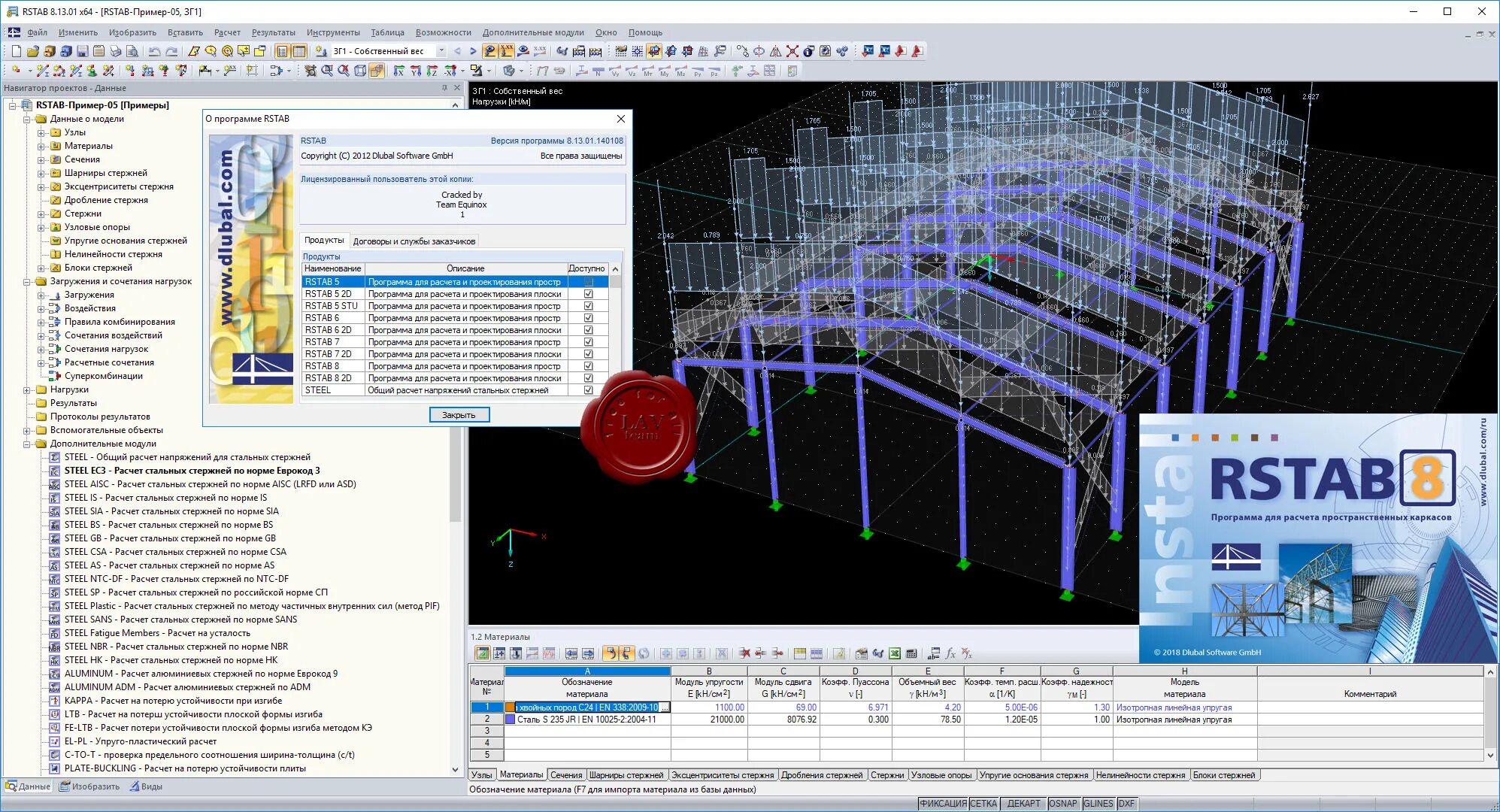Click the Excel export icon in the table toolbar

(x=895, y=653)
